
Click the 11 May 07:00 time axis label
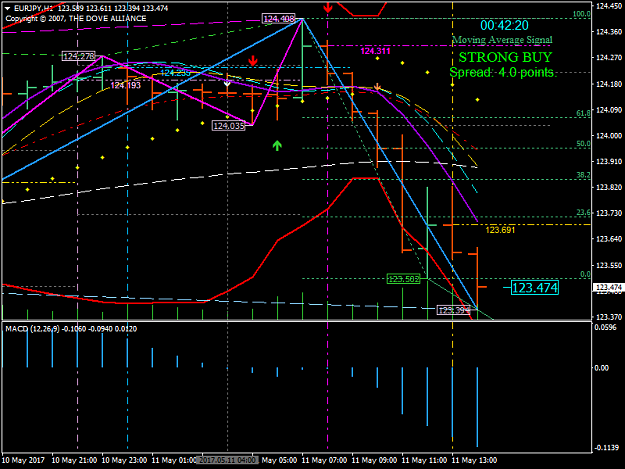pyautogui.click(x=324, y=460)
